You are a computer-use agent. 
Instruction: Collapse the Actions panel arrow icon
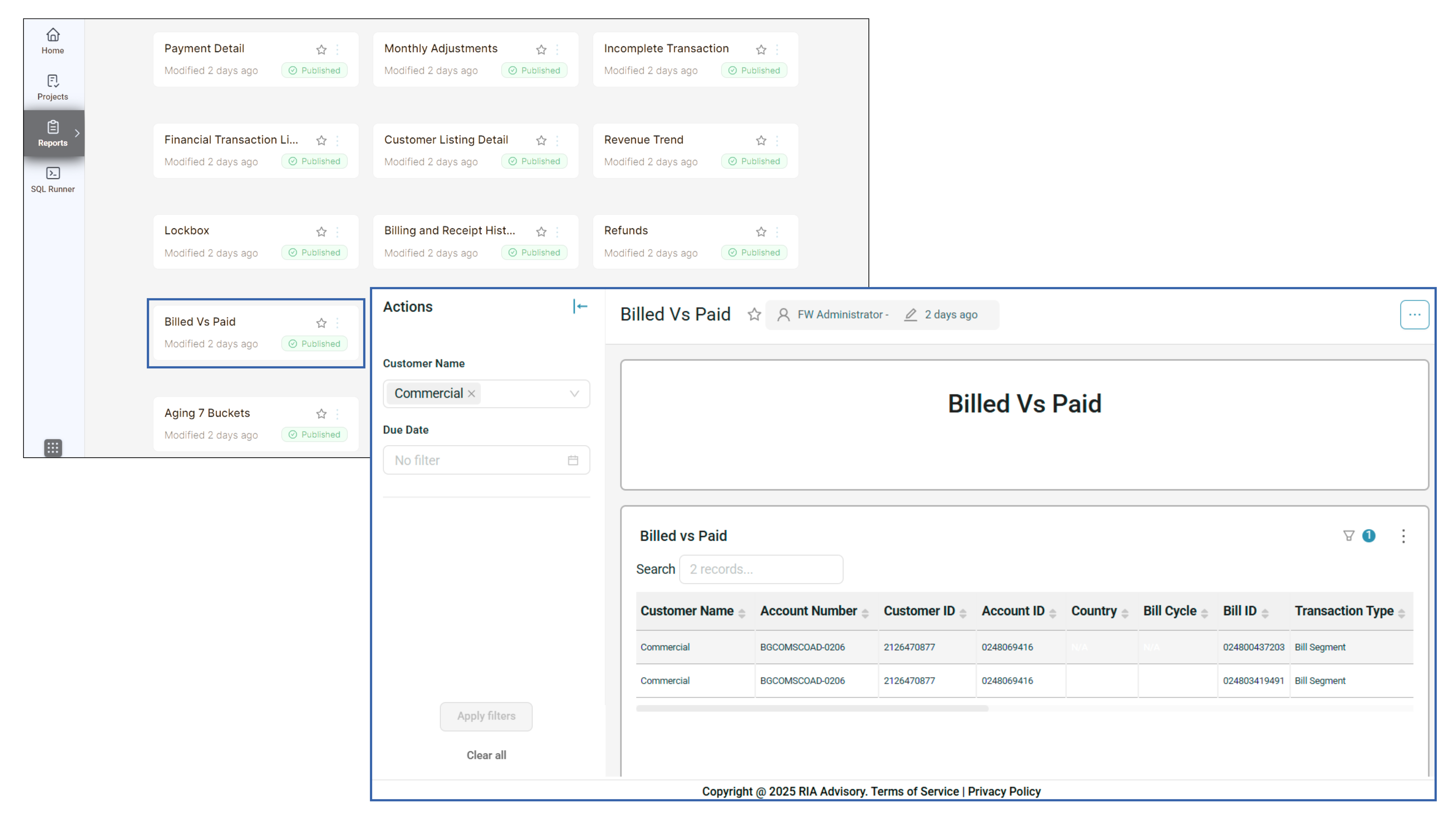(580, 306)
